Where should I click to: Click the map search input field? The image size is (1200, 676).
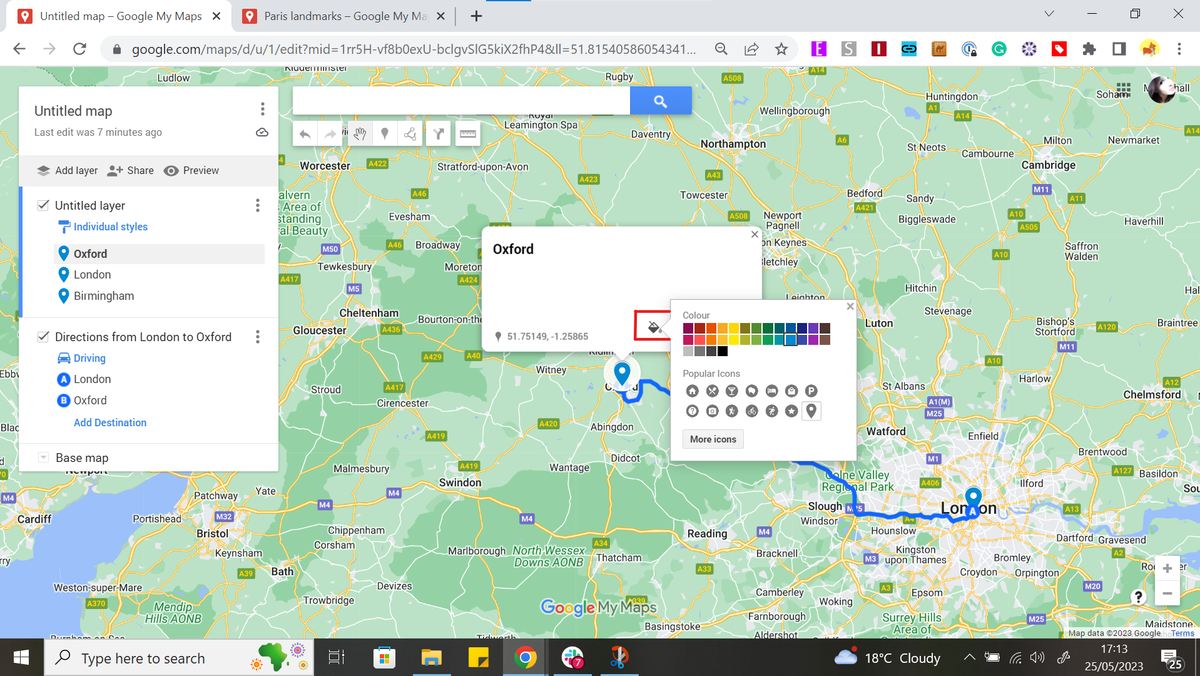460,100
